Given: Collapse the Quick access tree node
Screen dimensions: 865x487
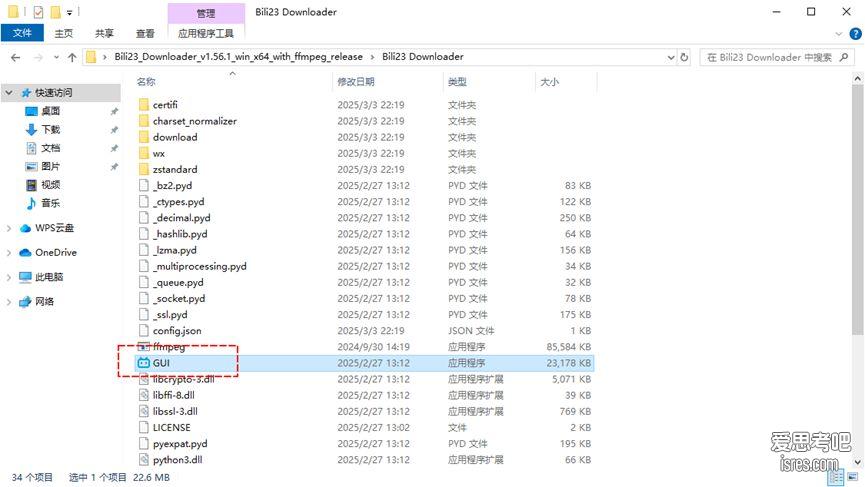Looking at the screenshot, I should point(9,93).
